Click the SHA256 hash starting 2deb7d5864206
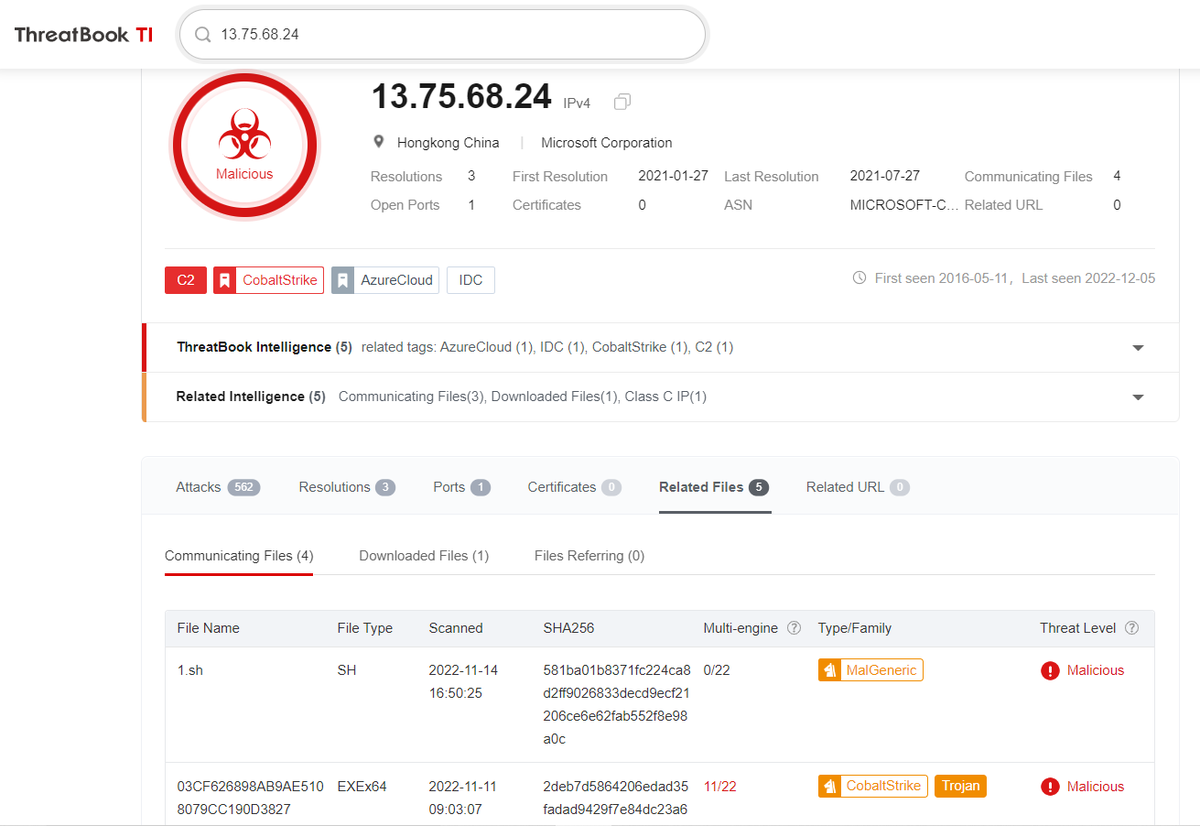 click(617, 798)
